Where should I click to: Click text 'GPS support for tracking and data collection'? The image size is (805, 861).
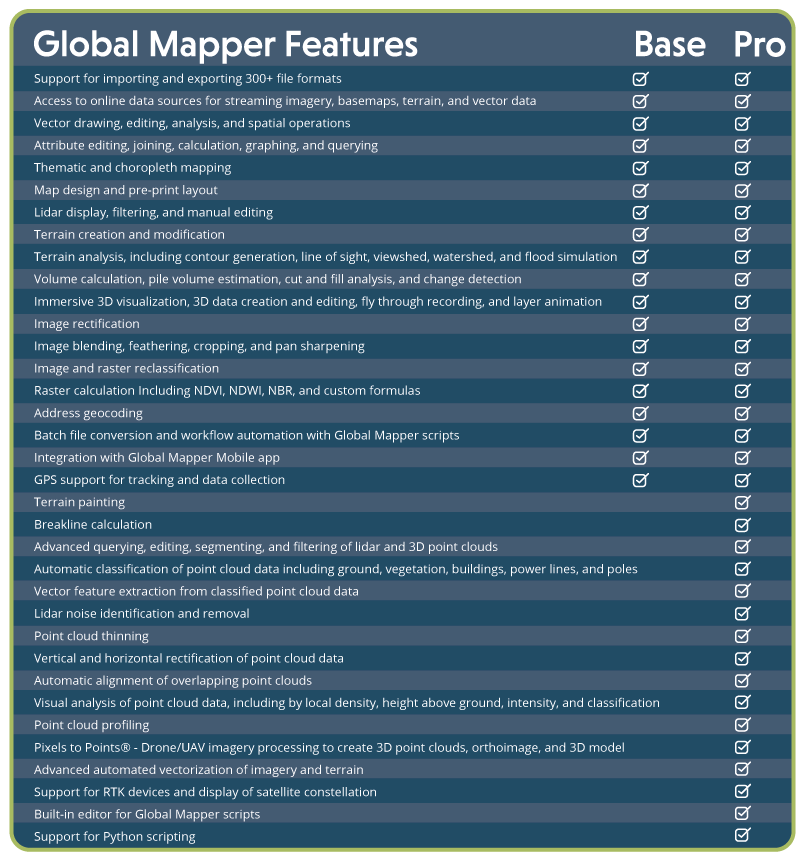pyautogui.click(x=159, y=480)
